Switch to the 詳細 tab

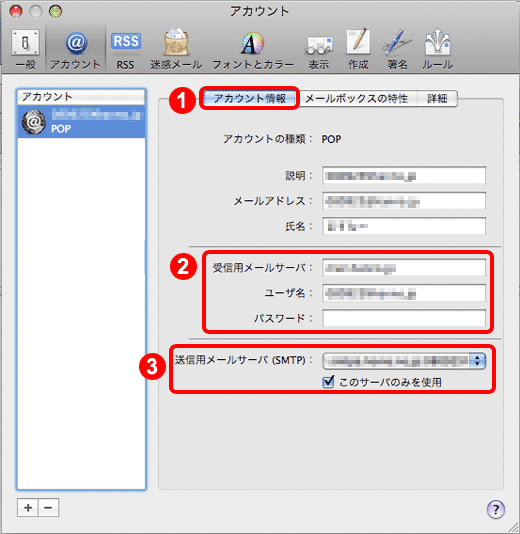click(x=437, y=98)
